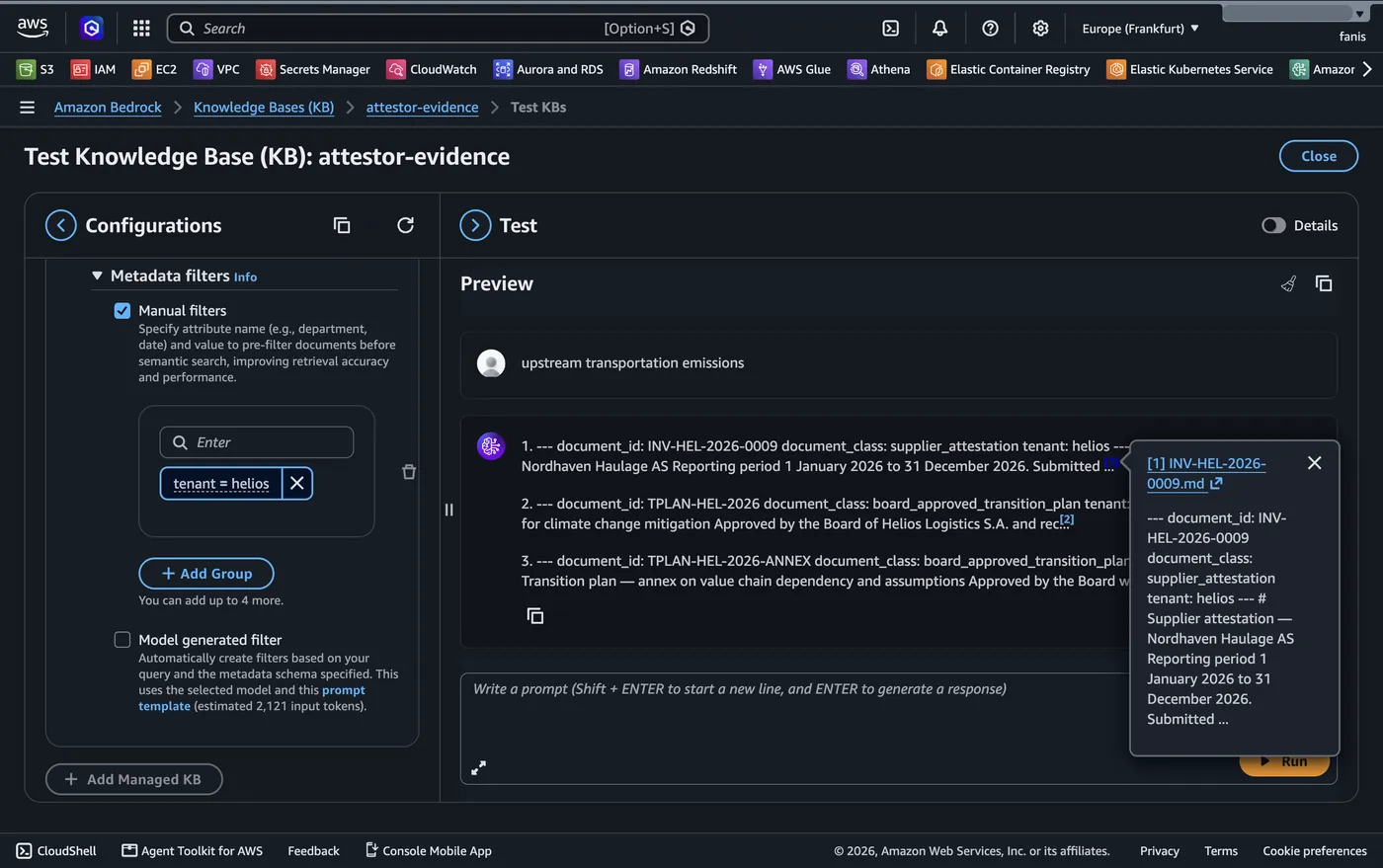Open the CloudWatch bookmark
The width and height of the screenshot is (1383, 868).
pyautogui.click(x=432, y=69)
